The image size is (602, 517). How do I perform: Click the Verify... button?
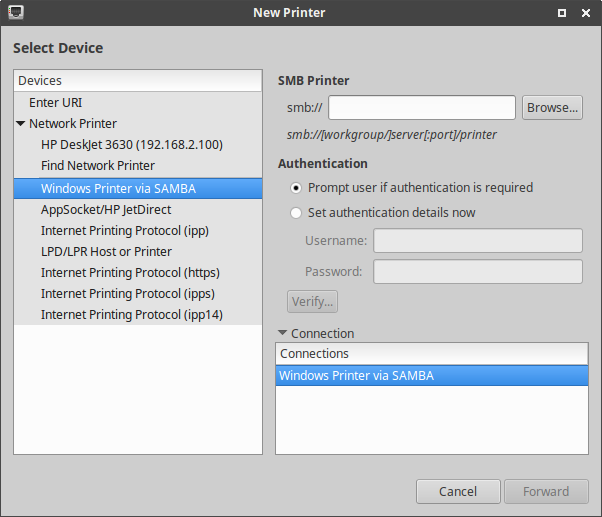[x=313, y=301]
